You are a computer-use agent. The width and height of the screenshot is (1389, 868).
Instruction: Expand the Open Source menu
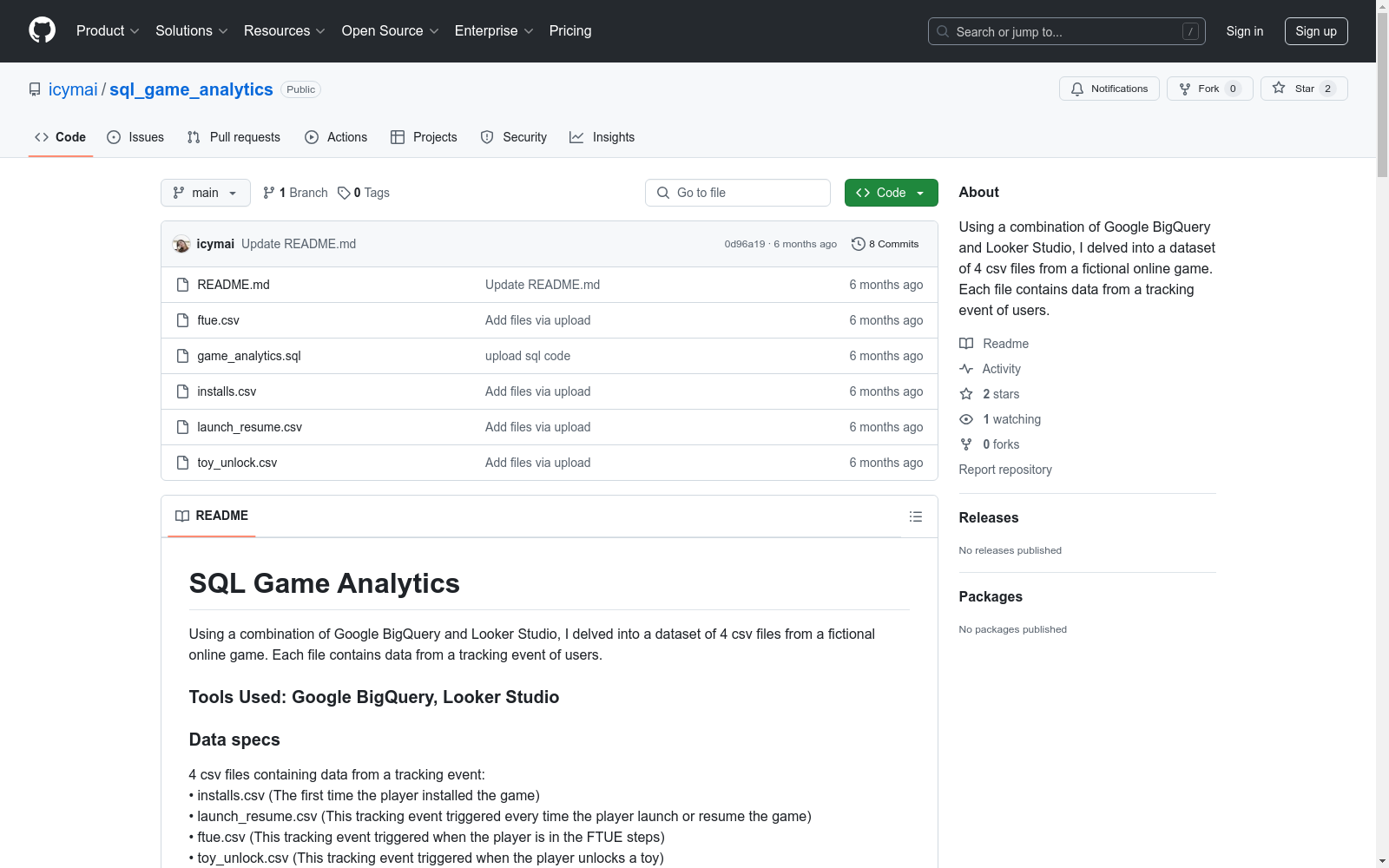[391, 31]
